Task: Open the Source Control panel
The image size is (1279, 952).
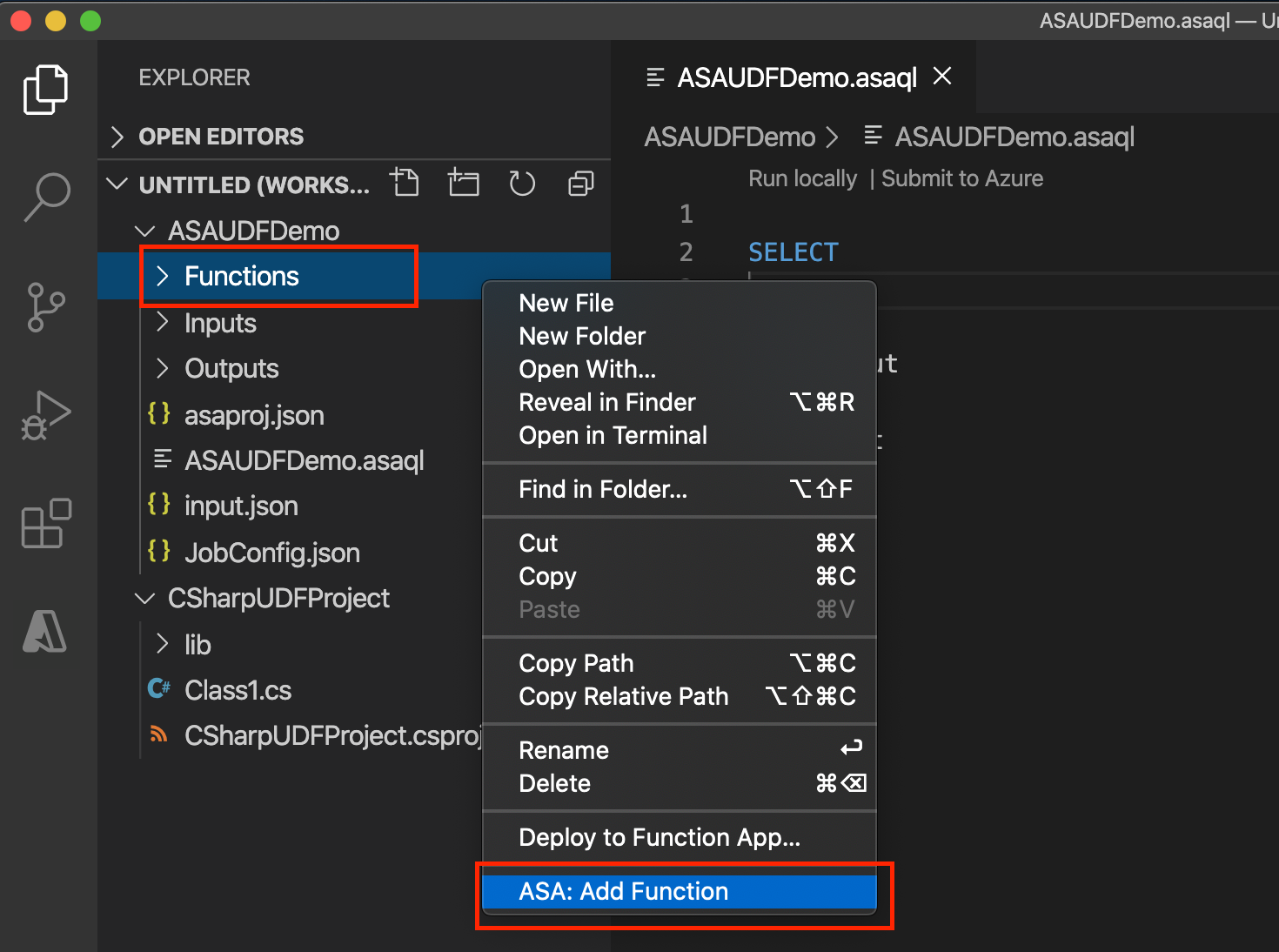Action: (45, 306)
